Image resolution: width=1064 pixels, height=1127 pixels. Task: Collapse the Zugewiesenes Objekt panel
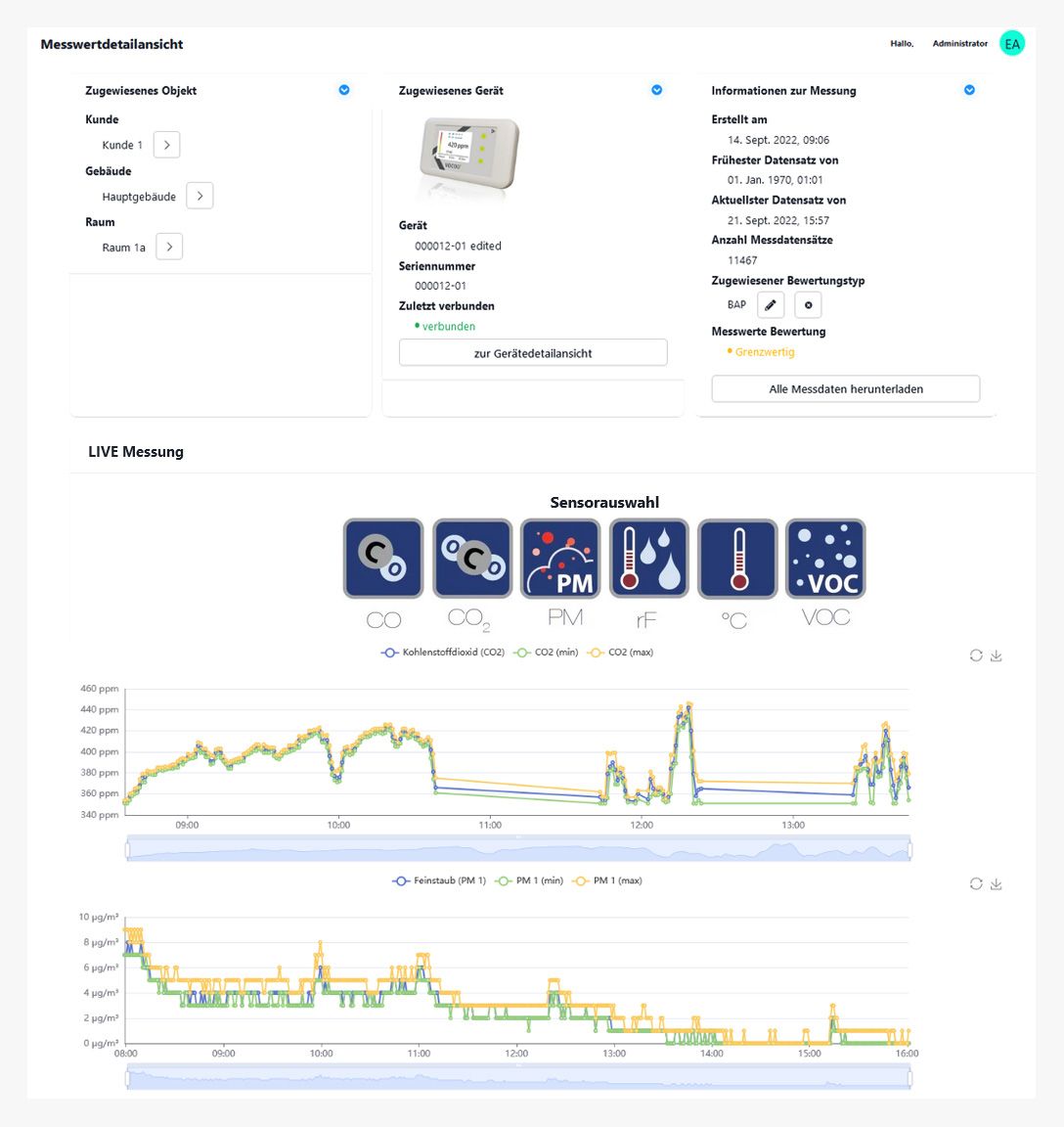click(x=344, y=90)
